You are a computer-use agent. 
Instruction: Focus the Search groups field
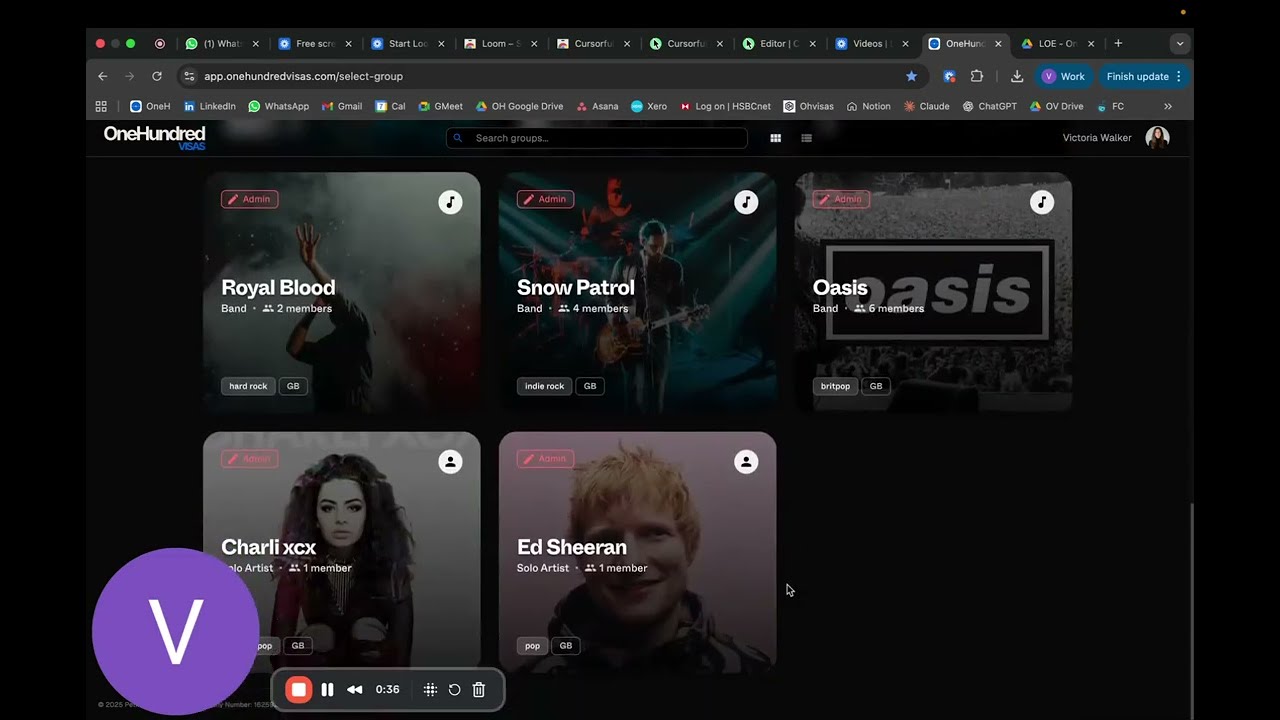pyautogui.click(x=597, y=138)
